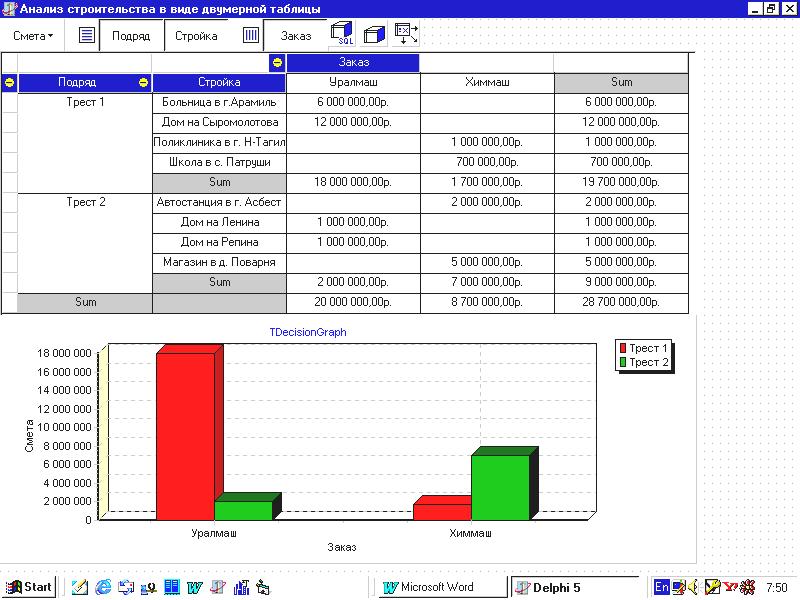
Task: Click the Поликлиника в г. Н-Тагил cell
Action: coord(219,142)
